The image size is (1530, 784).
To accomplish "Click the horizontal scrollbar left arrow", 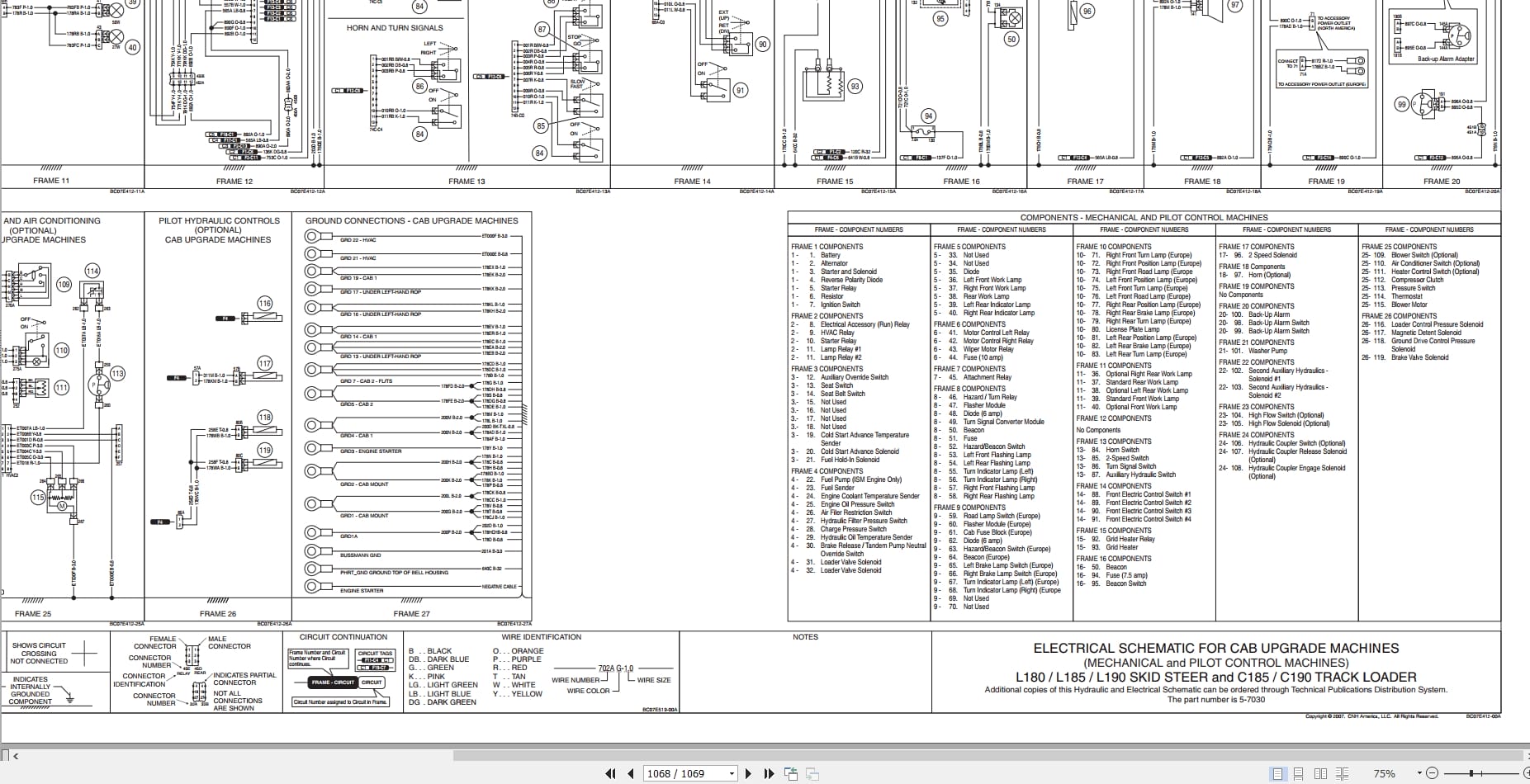I will tap(16, 755).
